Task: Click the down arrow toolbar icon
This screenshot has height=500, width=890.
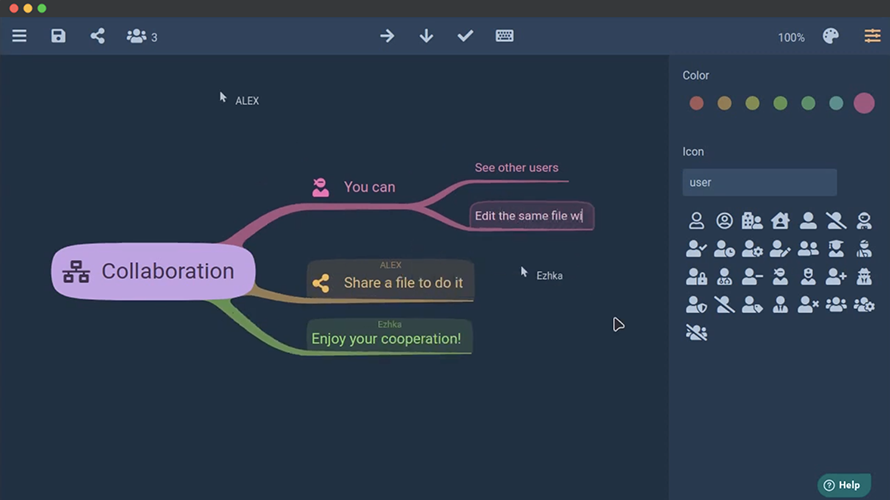Action: click(x=426, y=36)
